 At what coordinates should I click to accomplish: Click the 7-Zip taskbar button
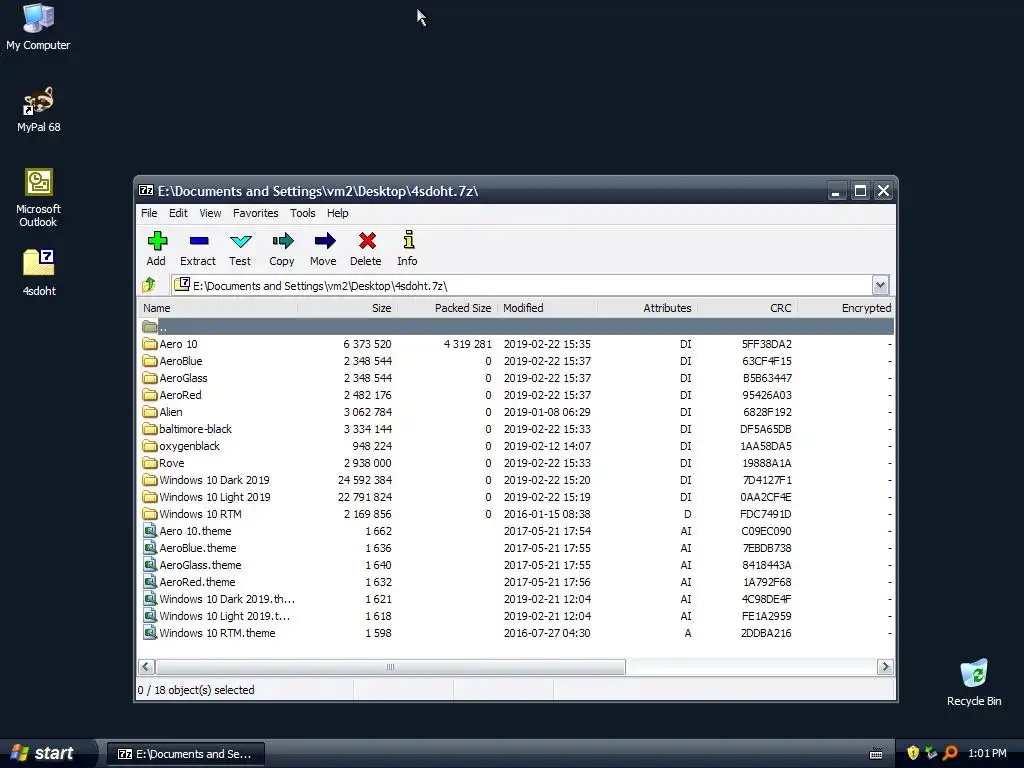[185, 754]
